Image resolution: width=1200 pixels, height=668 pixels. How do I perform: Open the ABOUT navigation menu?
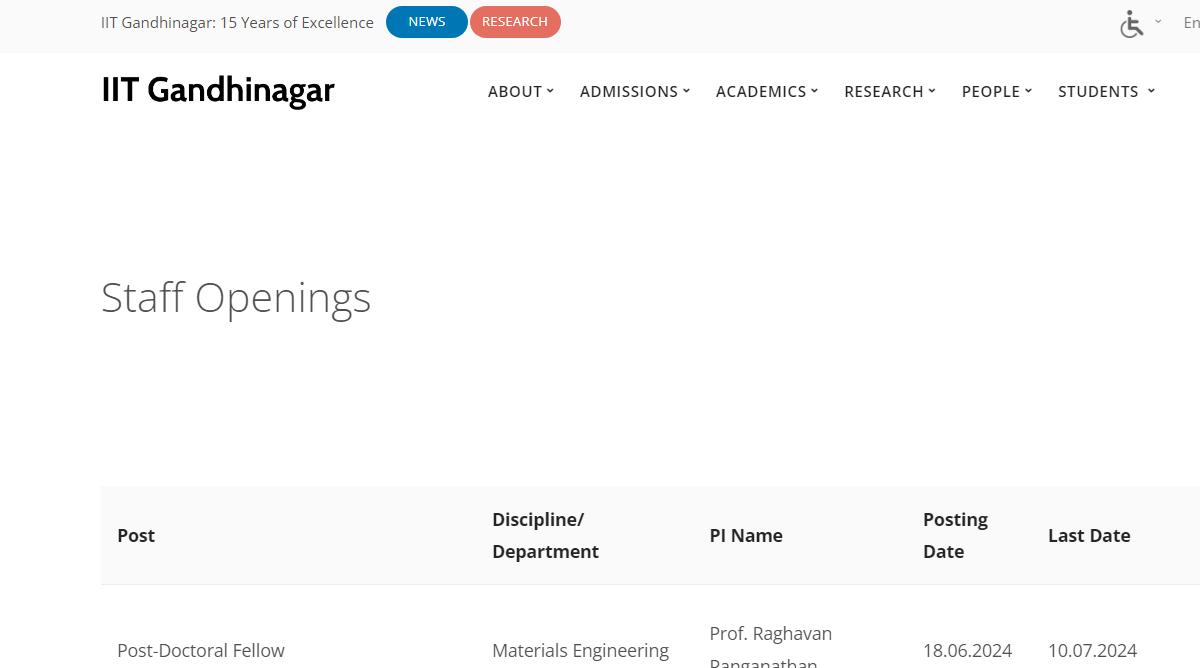(x=520, y=91)
